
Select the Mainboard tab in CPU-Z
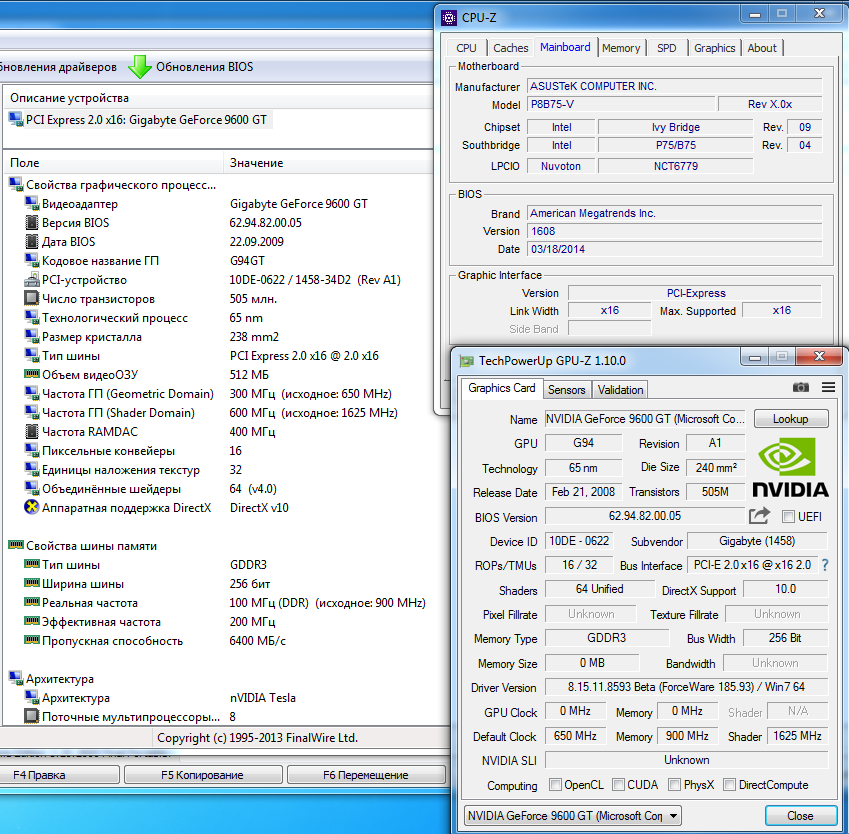click(565, 47)
